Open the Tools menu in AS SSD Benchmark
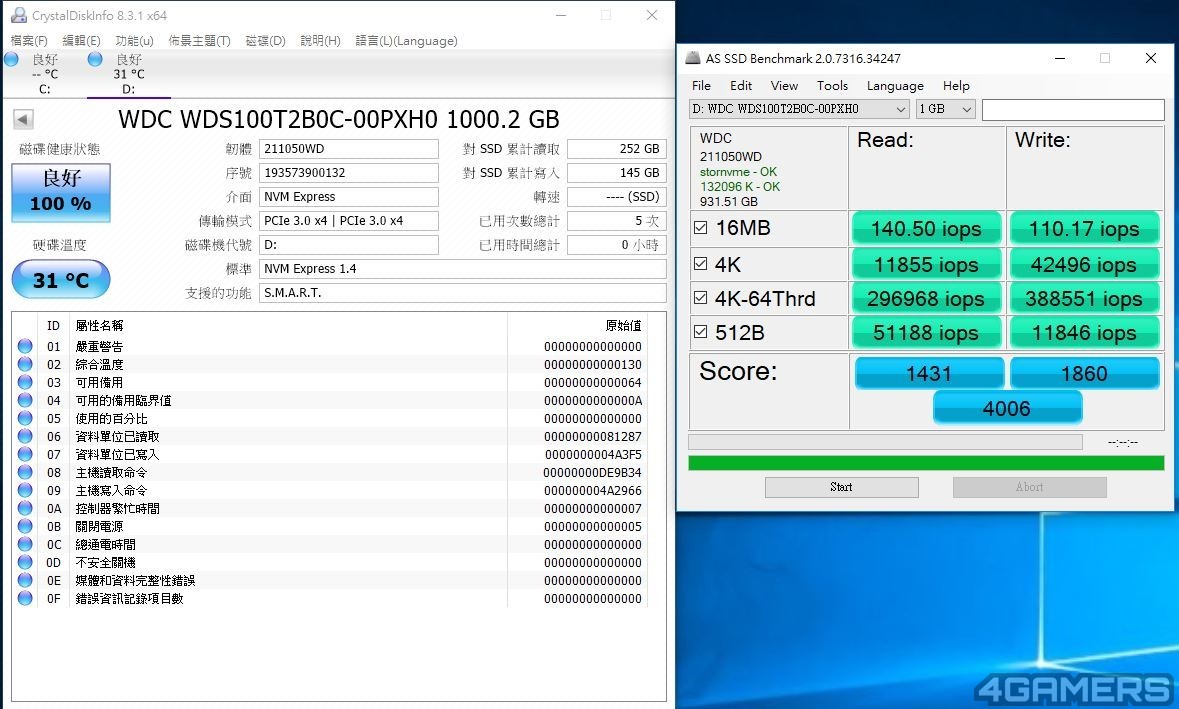1179x709 pixels. pyautogui.click(x=832, y=86)
